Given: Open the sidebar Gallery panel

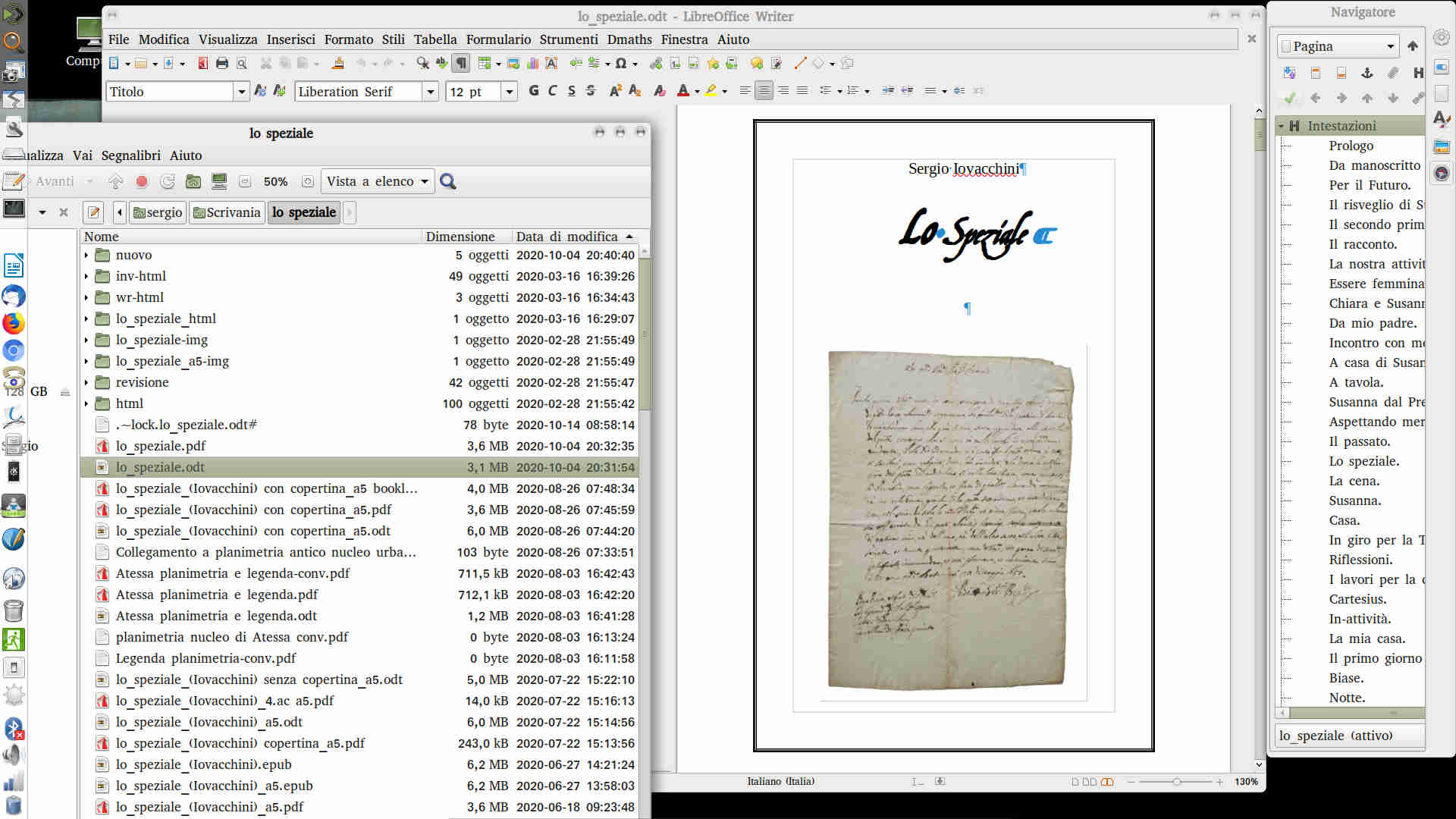Looking at the screenshot, I should (1442, 146).
